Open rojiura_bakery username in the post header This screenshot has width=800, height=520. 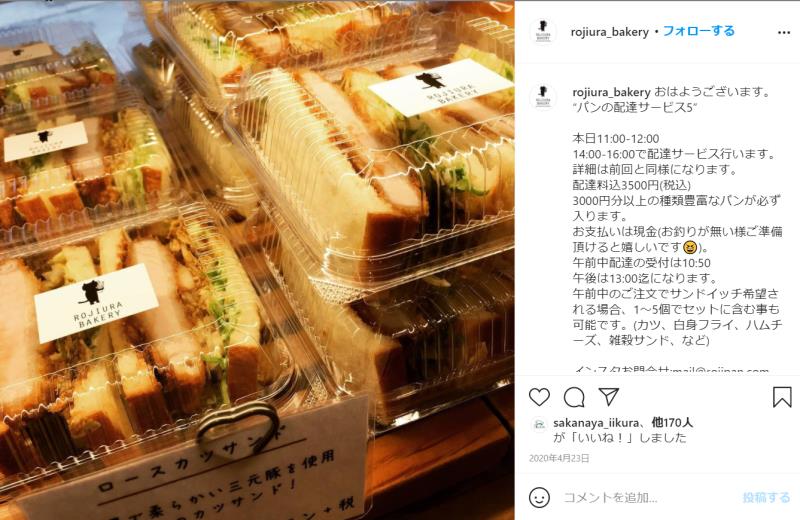click(x=609, y=32)
